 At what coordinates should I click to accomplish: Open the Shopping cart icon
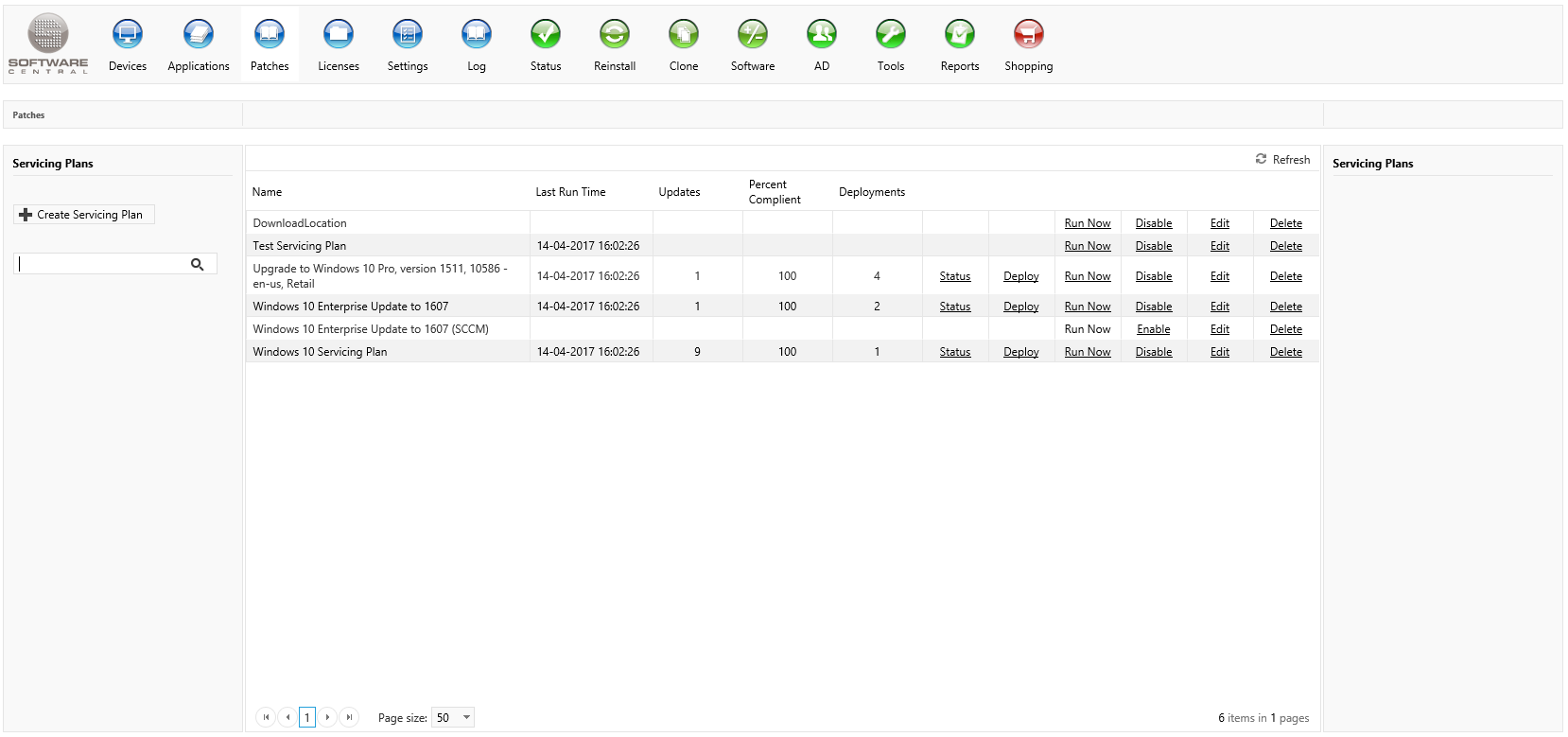click(1029, 35)
